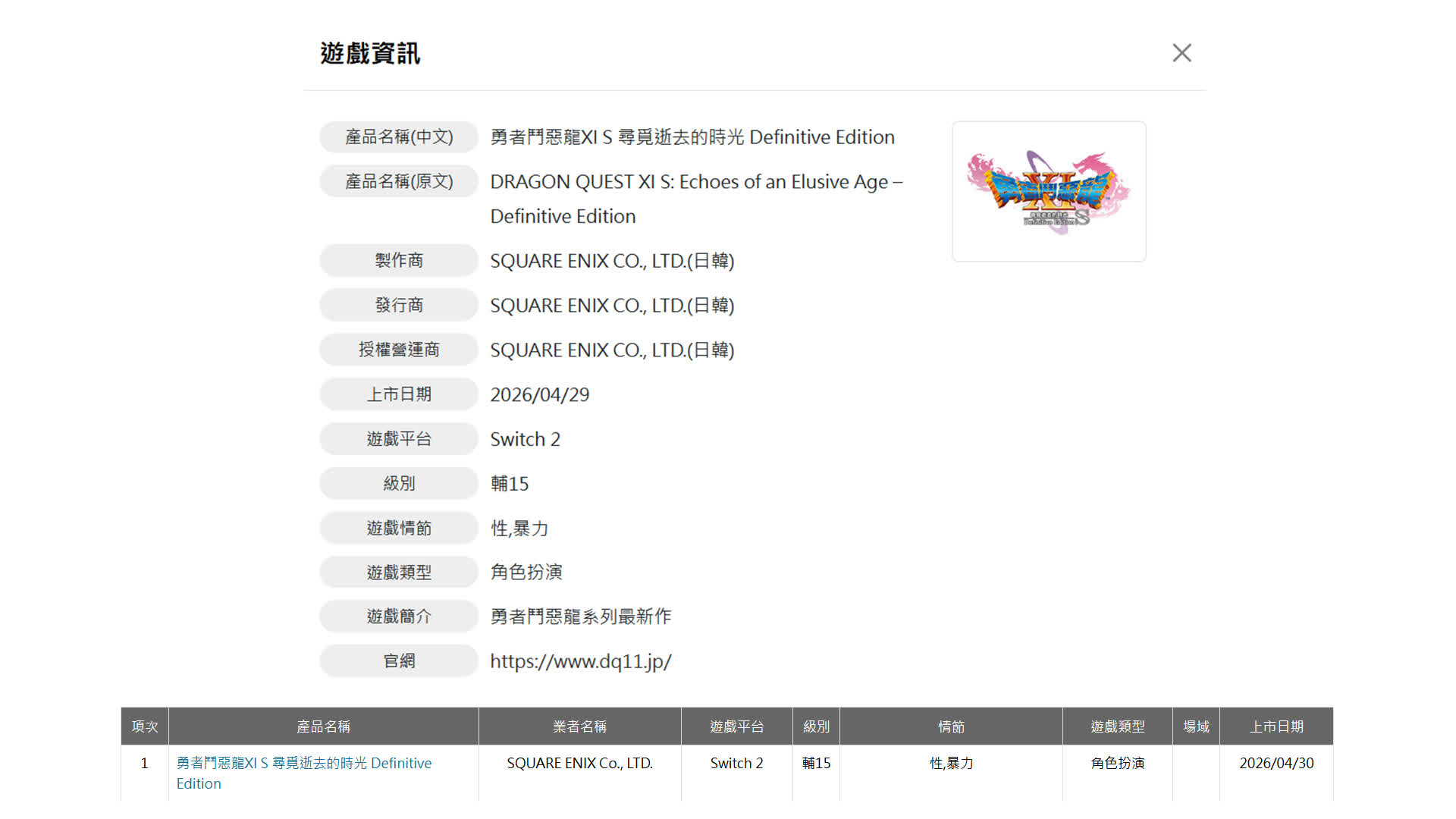1456x819 pixels.
Task: Click the 輔15 rating value in the dialog
Action: point(509,484)
